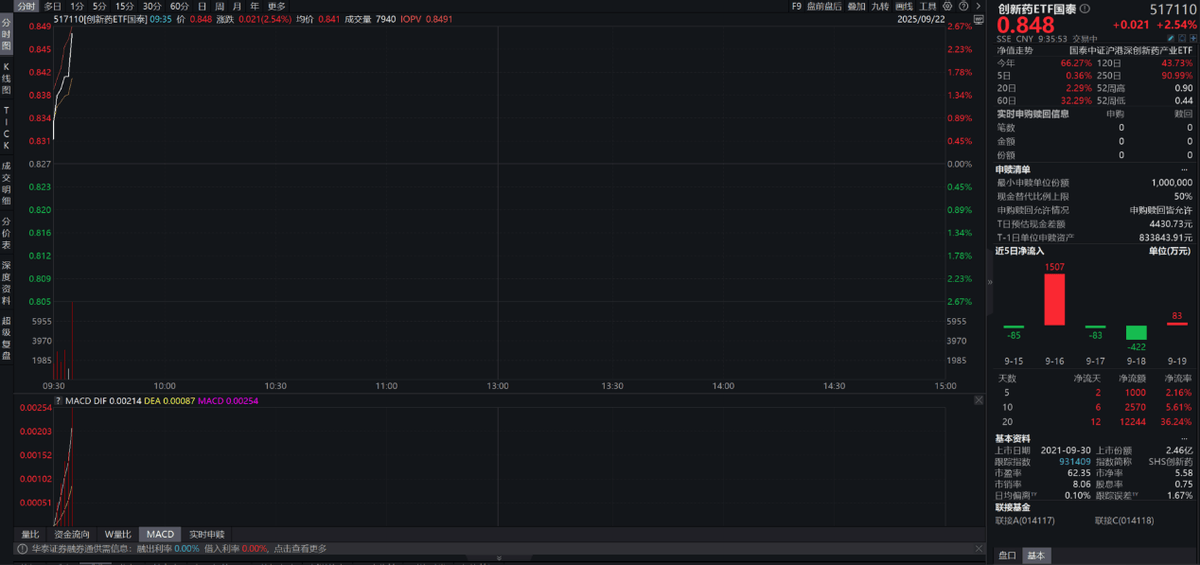1200x565 pixels.
Task: Click the 申赎清单 section header
Action: 1013,169
